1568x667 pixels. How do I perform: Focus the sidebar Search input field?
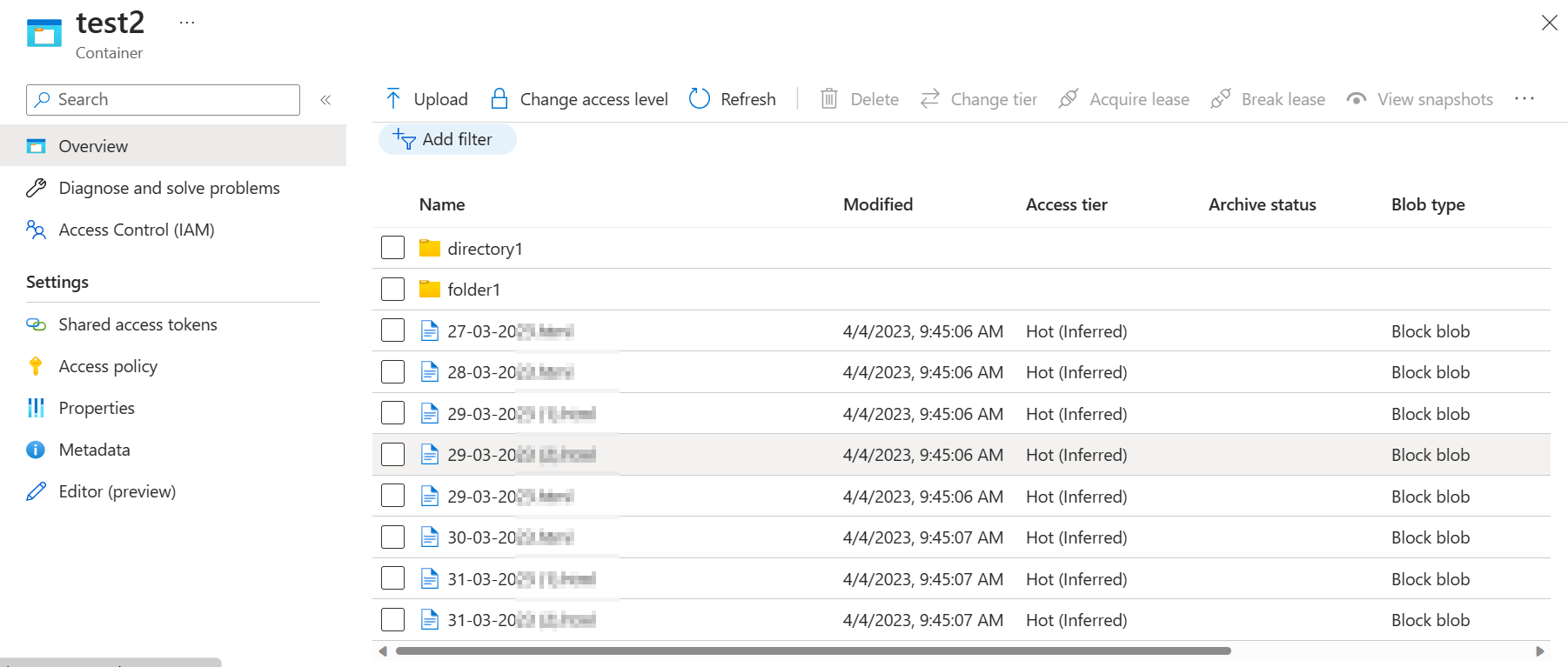click(x=163, y=100)
